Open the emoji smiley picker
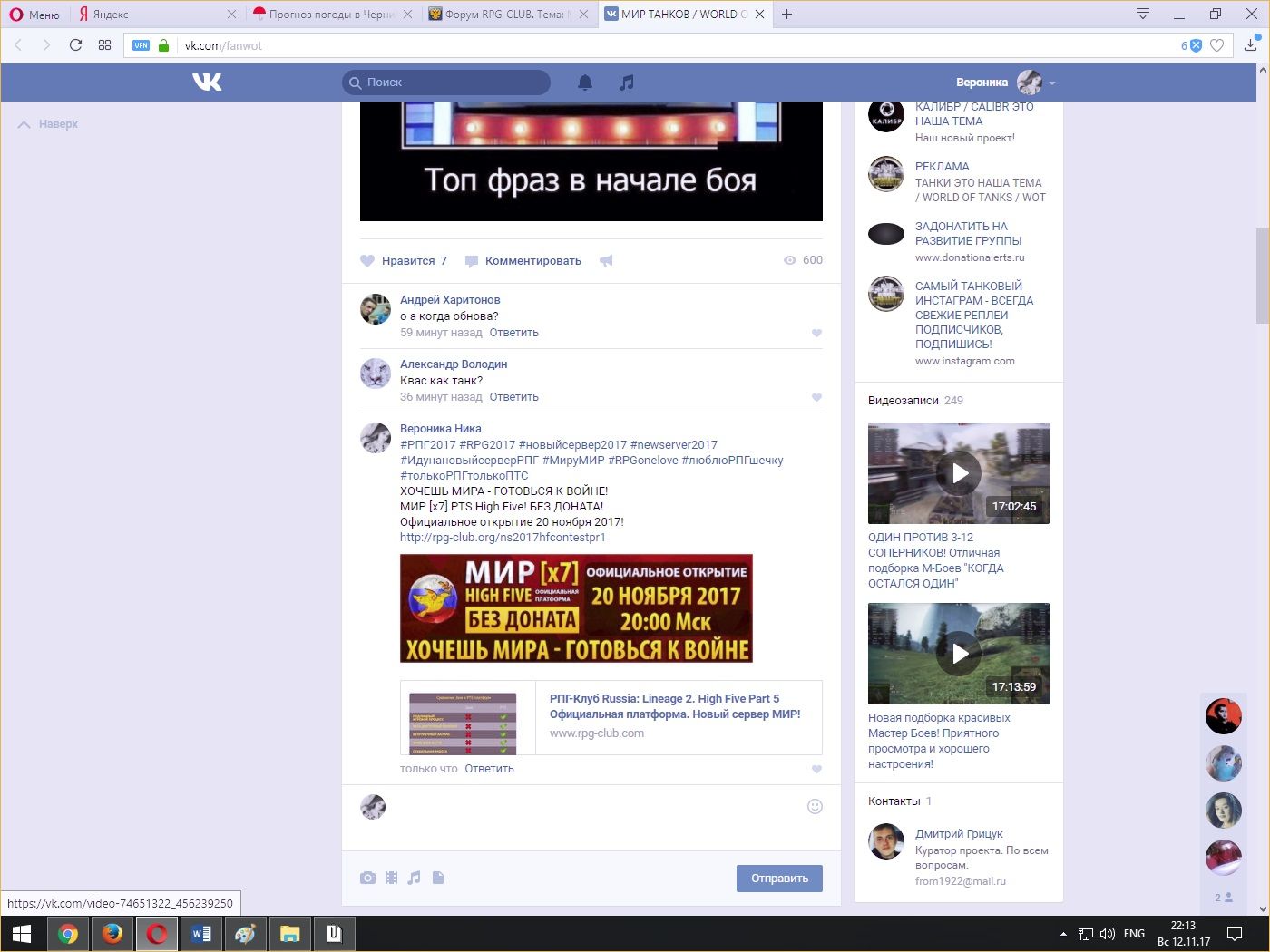The height and width of the screenshot is (952, 1270). pos(815,807)
